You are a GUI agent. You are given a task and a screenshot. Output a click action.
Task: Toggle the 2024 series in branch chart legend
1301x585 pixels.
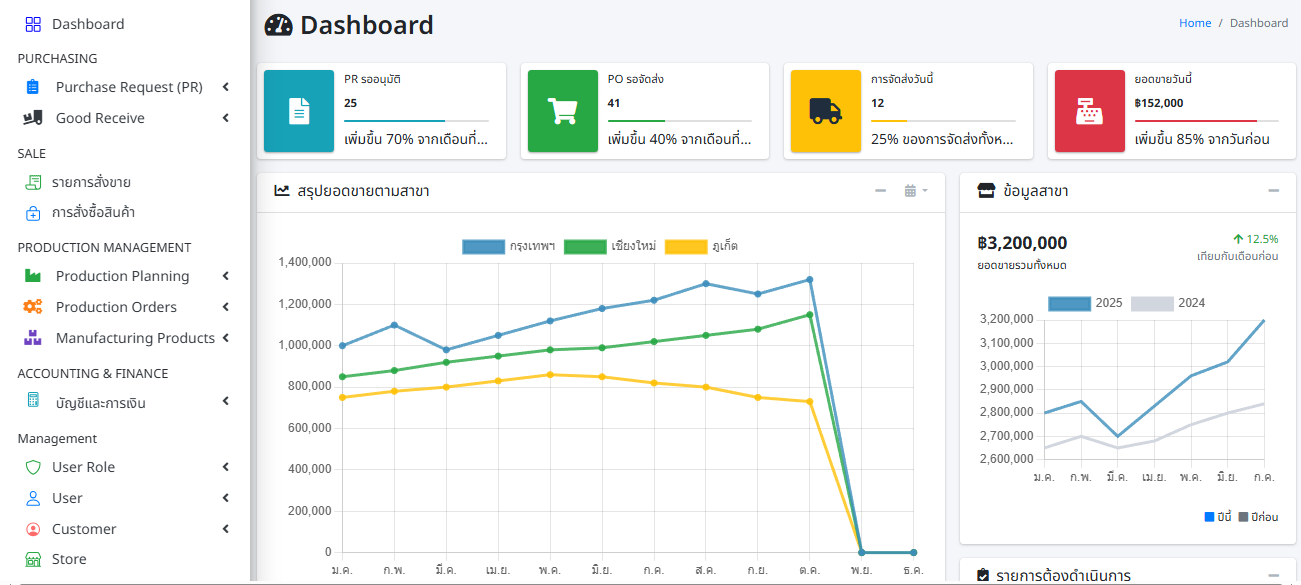[x=1168, y=303]
